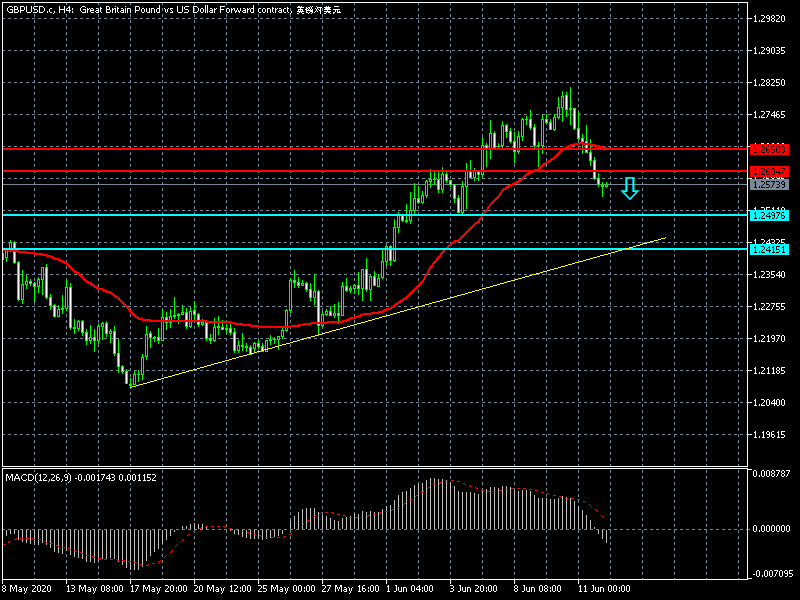Click the 17 May 20:00 time label
The height and width of the screenshot is (600, 800).
point(159,588)
